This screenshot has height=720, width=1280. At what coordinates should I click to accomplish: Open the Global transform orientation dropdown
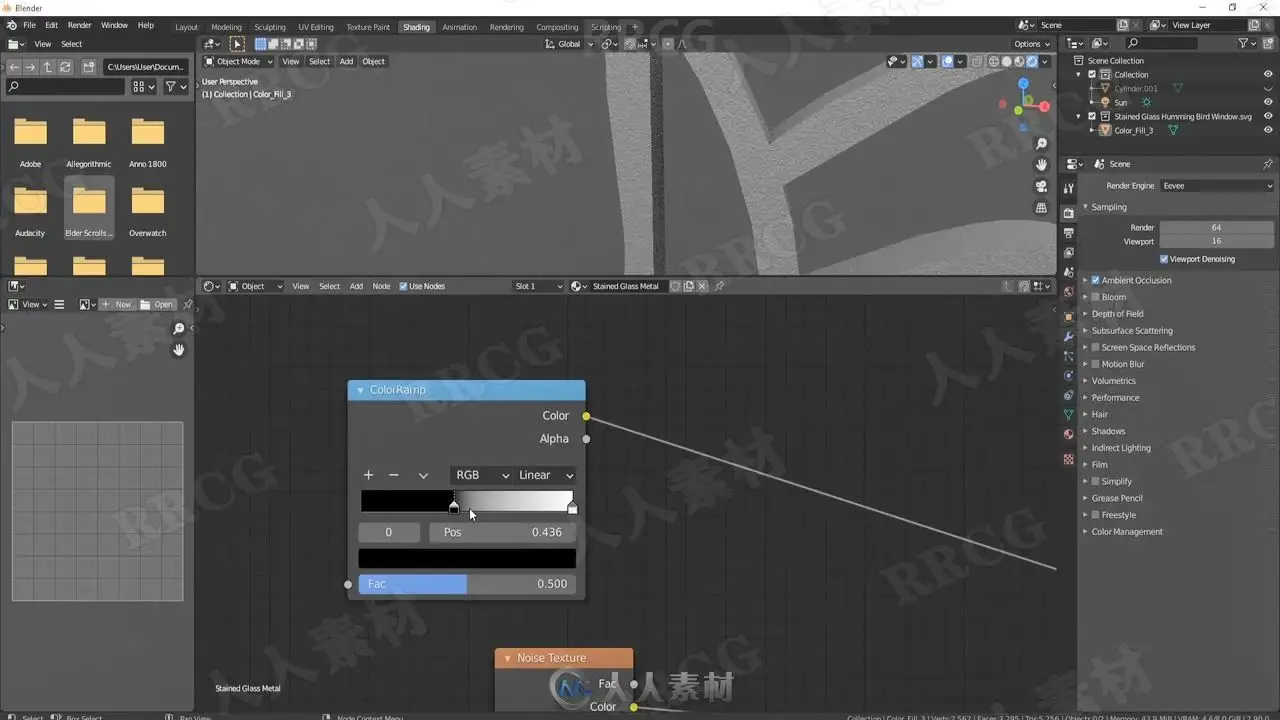(x=570, y=44)
